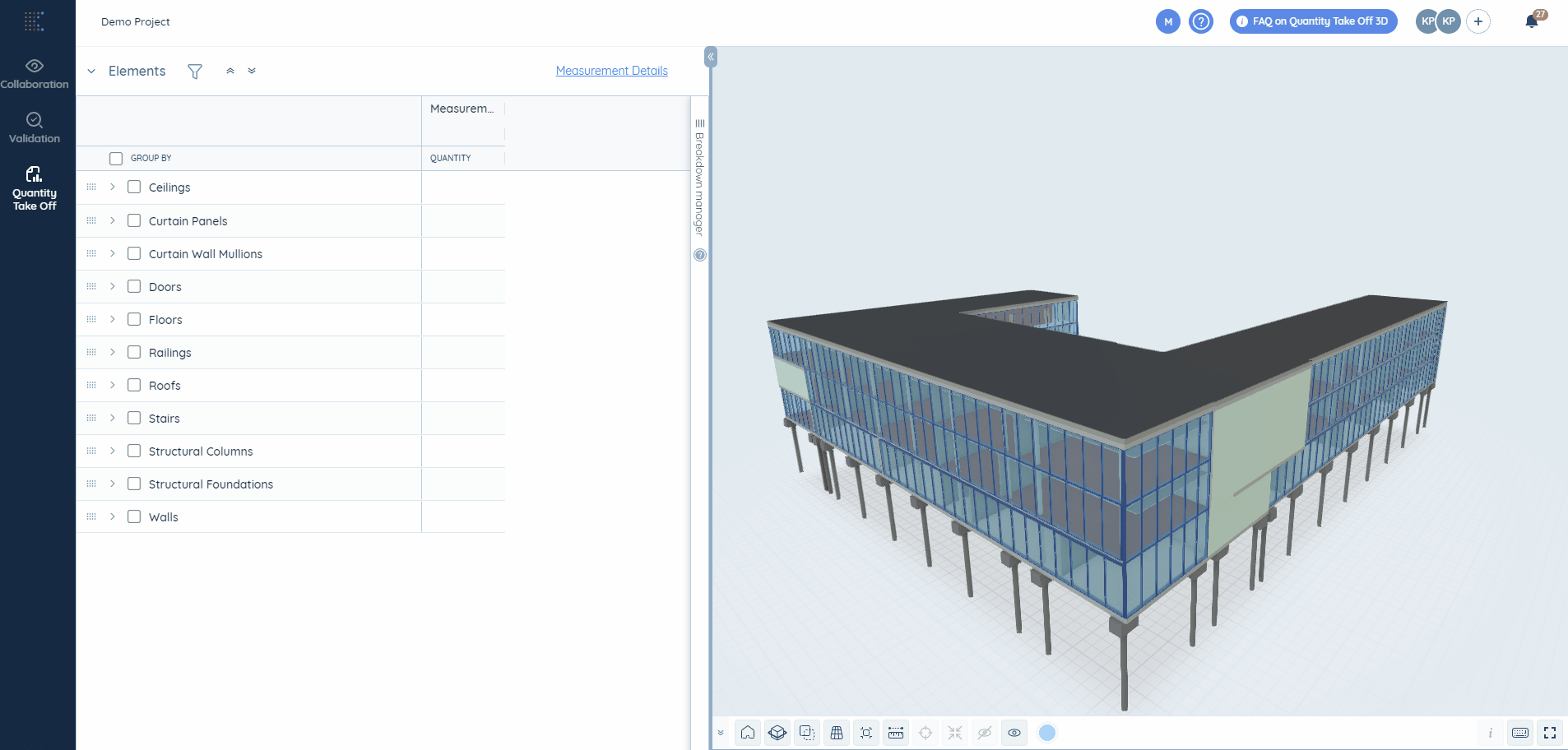Screen dimensions: 1568x750
Task: Open the help question mark circle
Action: 1201,22
